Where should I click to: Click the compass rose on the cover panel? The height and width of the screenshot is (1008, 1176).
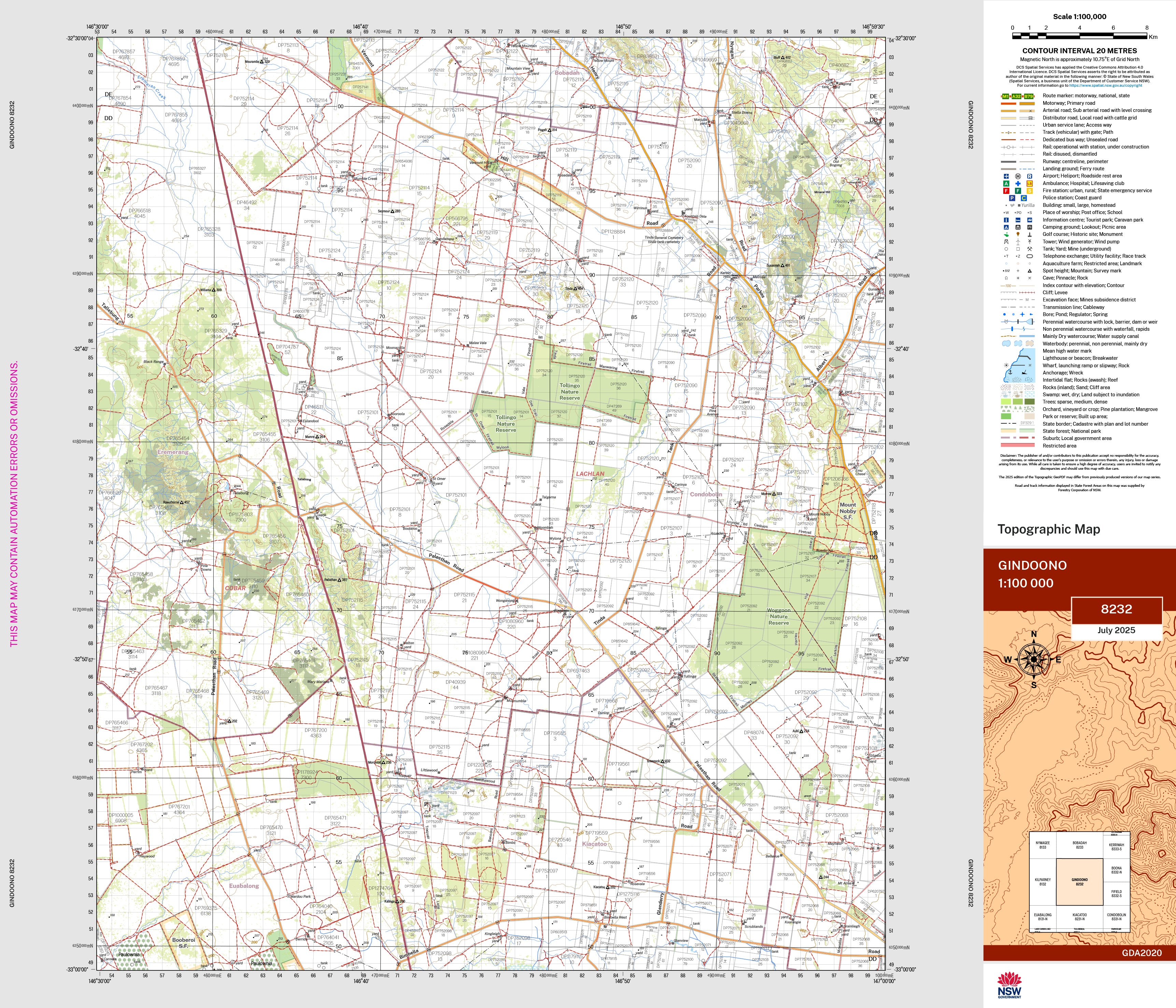(x=1034, y=659)
